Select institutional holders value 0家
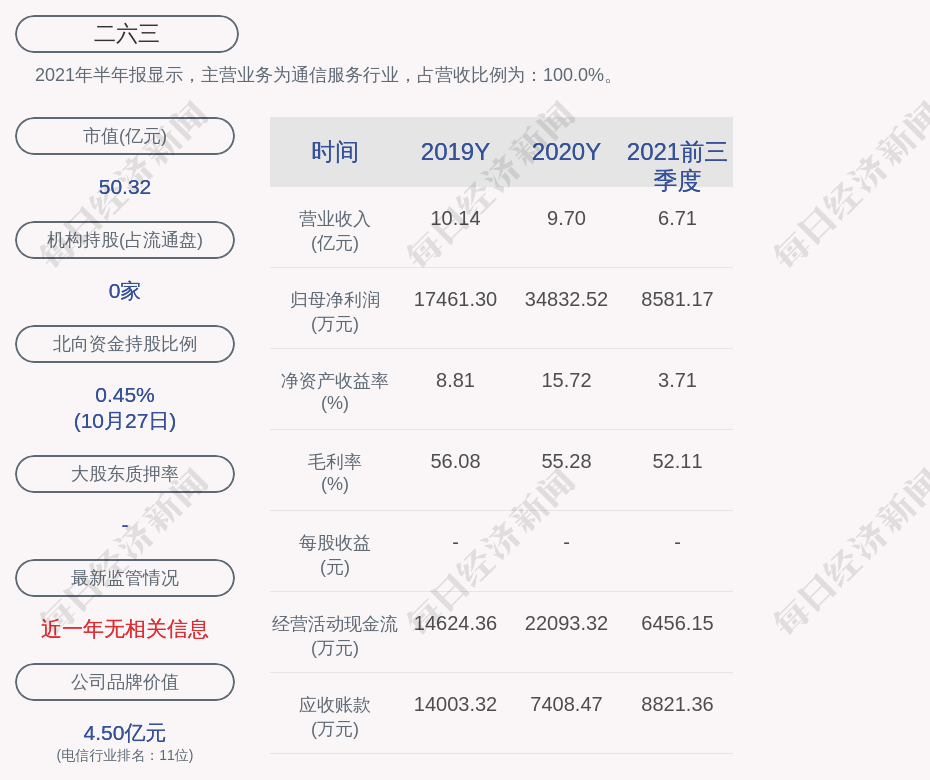The width and height of the screenshot is (930, 780). 124,290
